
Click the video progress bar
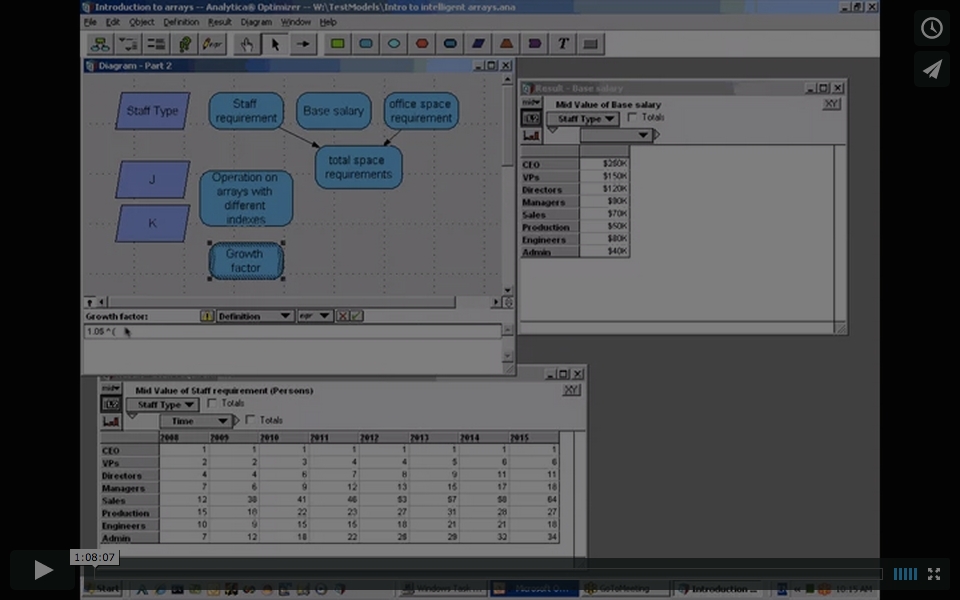(x=480, y=573)
